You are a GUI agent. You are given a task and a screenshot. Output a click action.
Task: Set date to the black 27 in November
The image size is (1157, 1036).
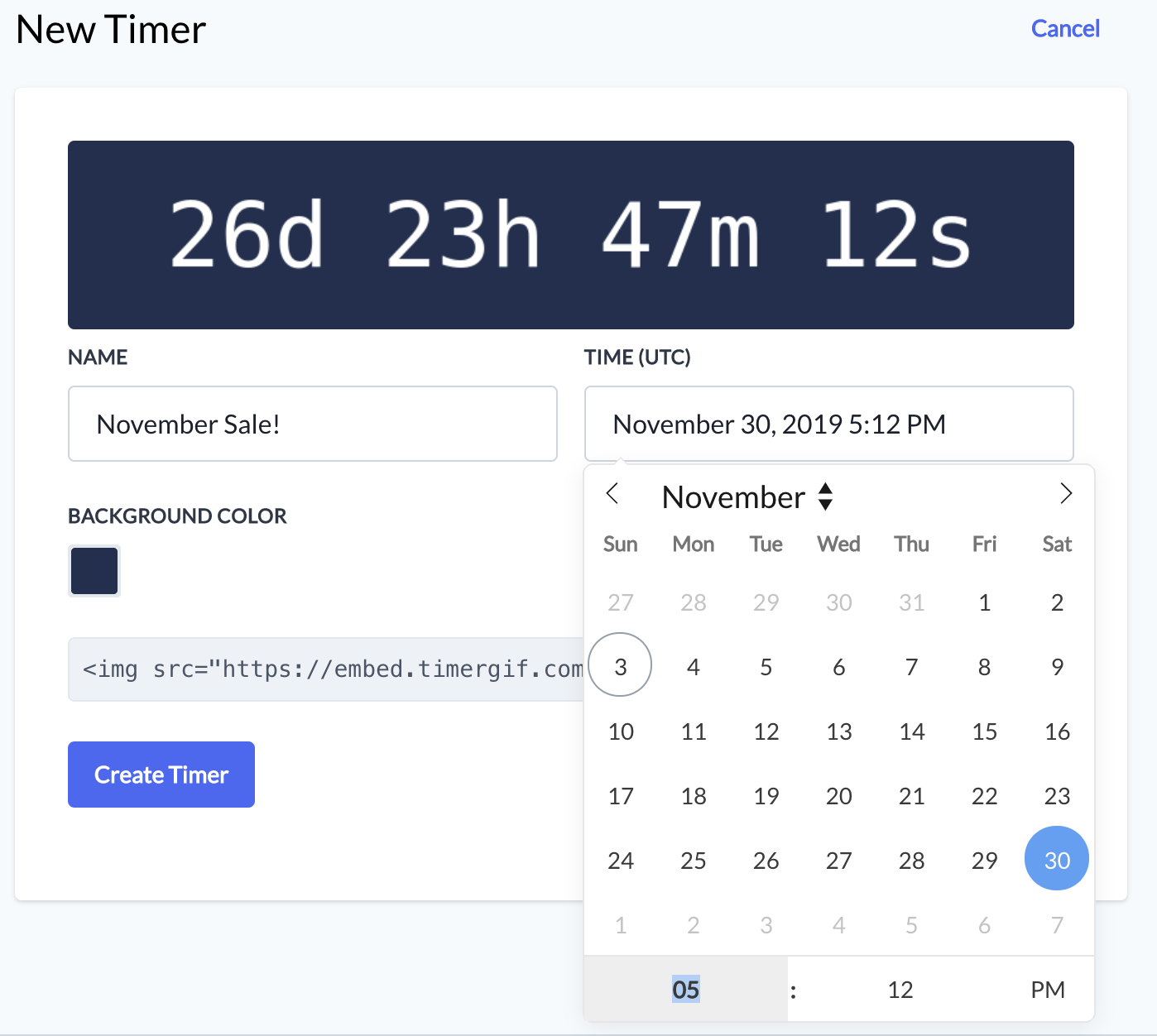(x=839, y=860)
